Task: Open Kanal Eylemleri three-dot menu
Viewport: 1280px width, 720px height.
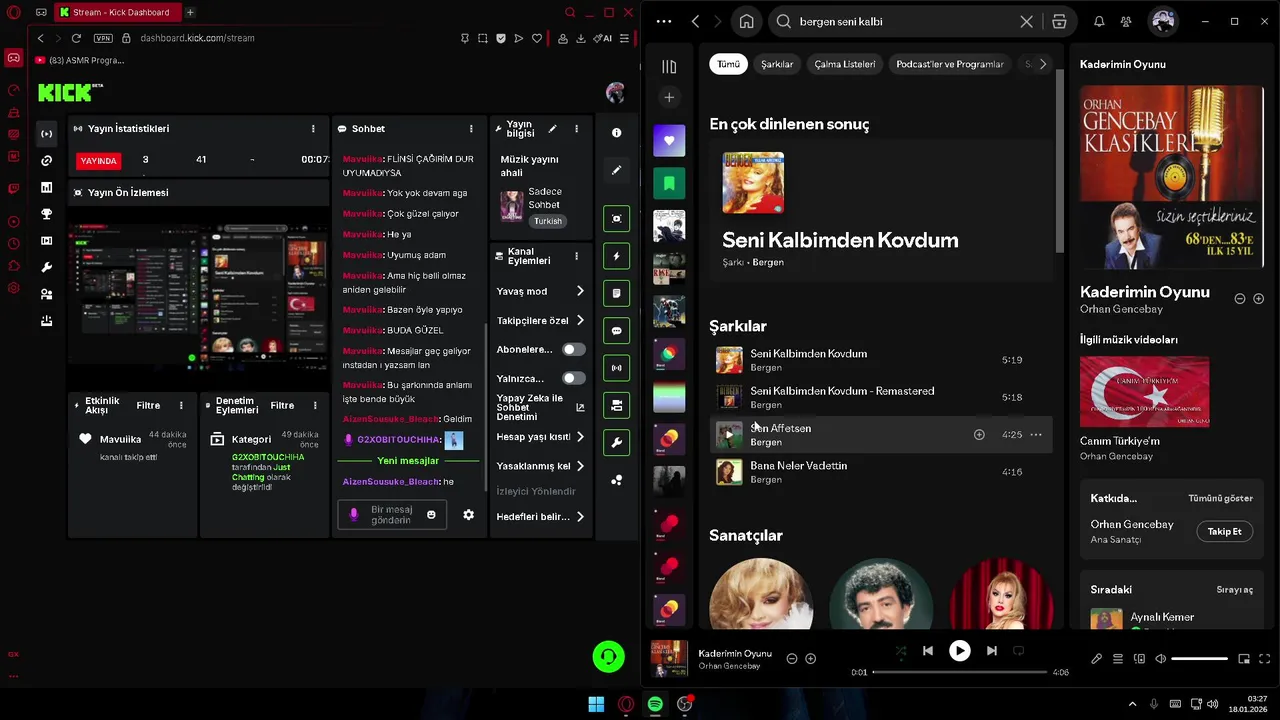Action: 576,256
